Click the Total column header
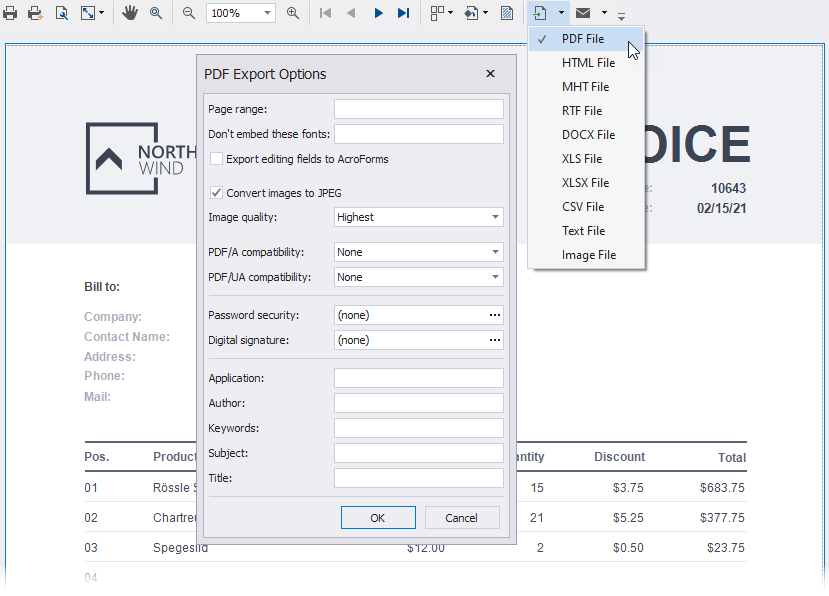This screenshot has width=829, height=596. click(732, 457)
